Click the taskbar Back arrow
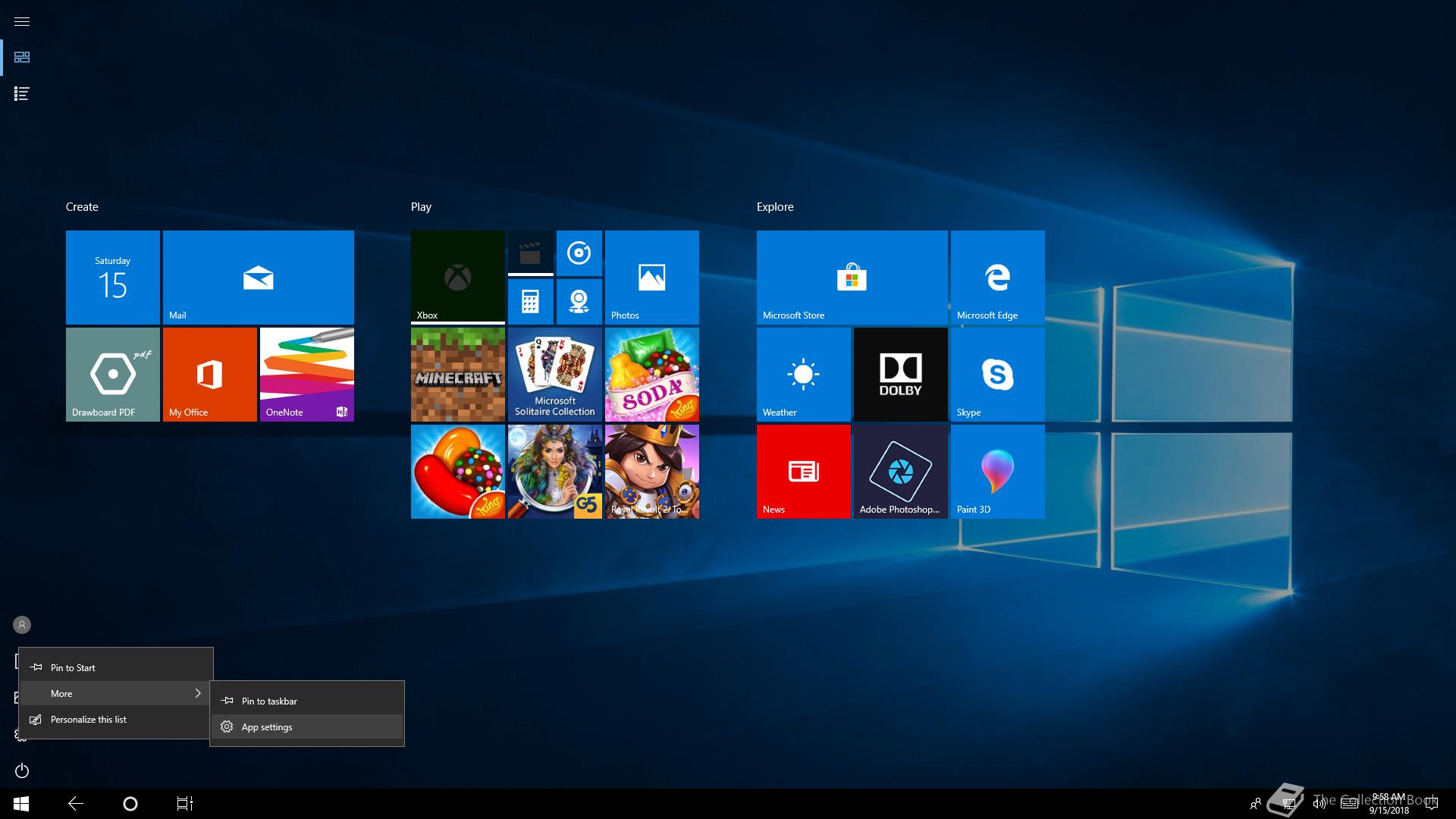The image size is (1456, 819). coord(76,804)
